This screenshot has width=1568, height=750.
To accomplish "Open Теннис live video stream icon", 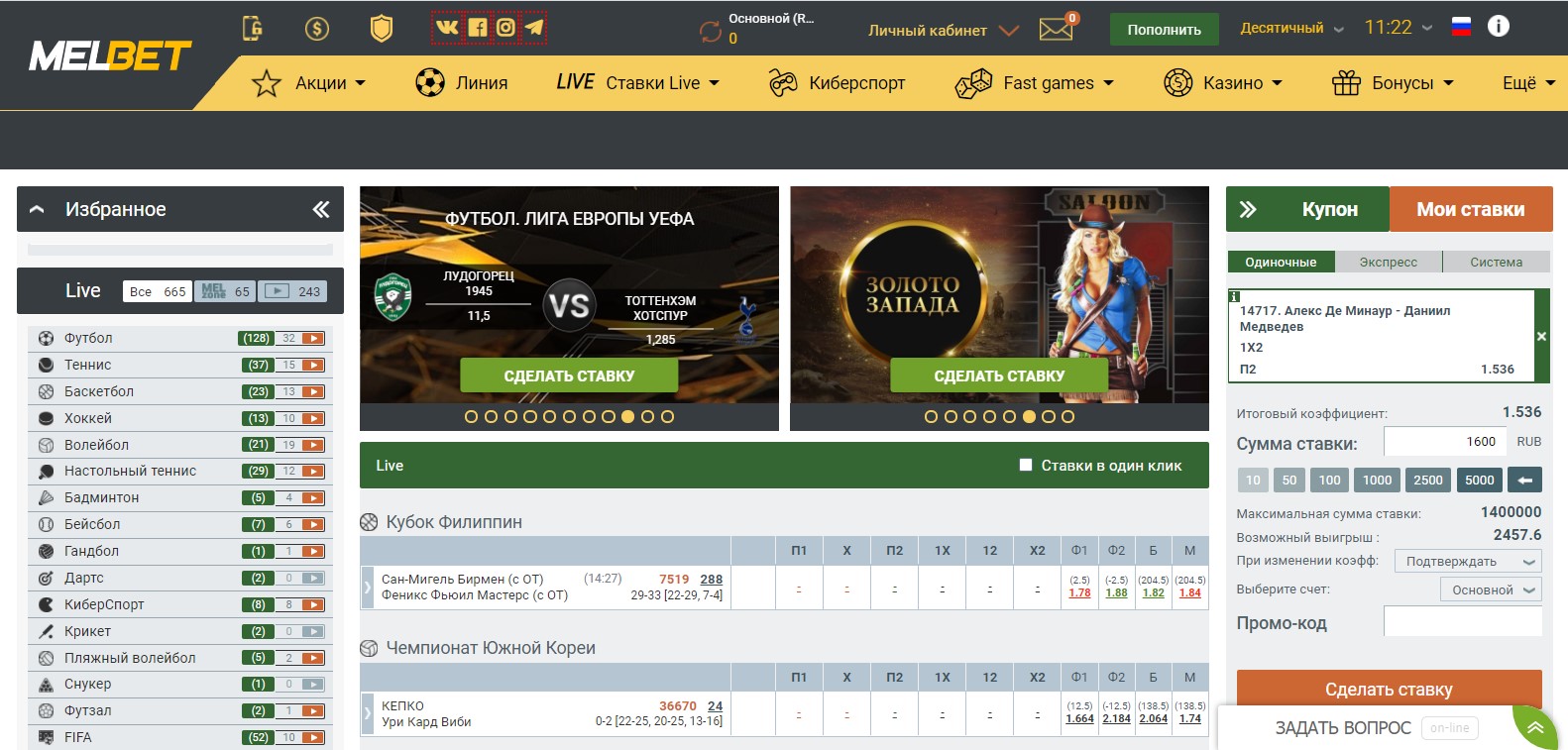I will [313, 366].
